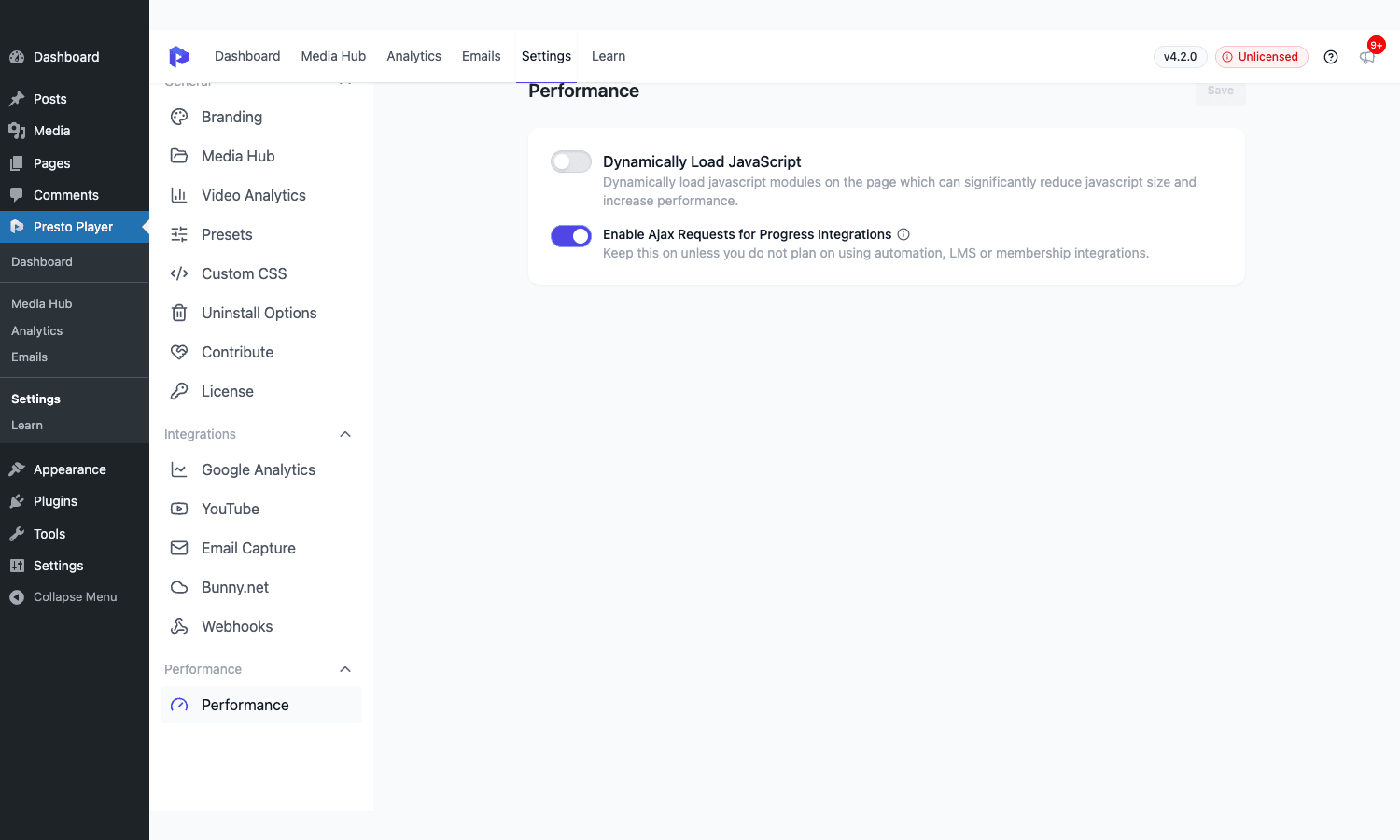This screenshot has height=840, width=1400.
Task: Enable Dynamically Load JavaScript toggle
Action: (x=571, y=161)
